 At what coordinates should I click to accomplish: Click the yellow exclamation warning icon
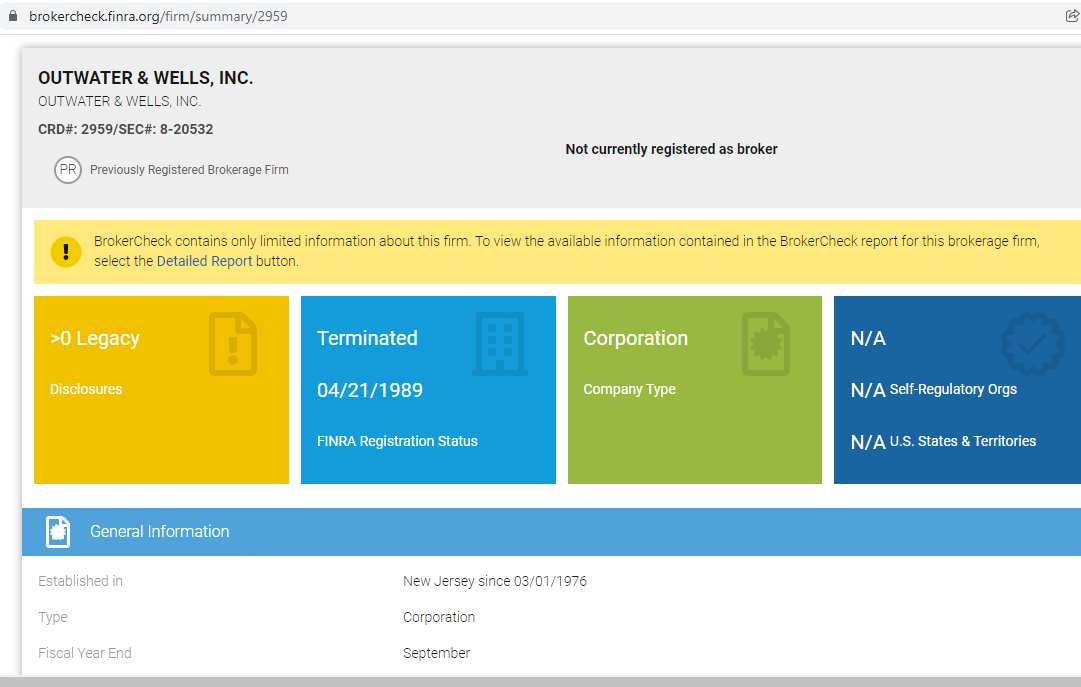point(66,252)
